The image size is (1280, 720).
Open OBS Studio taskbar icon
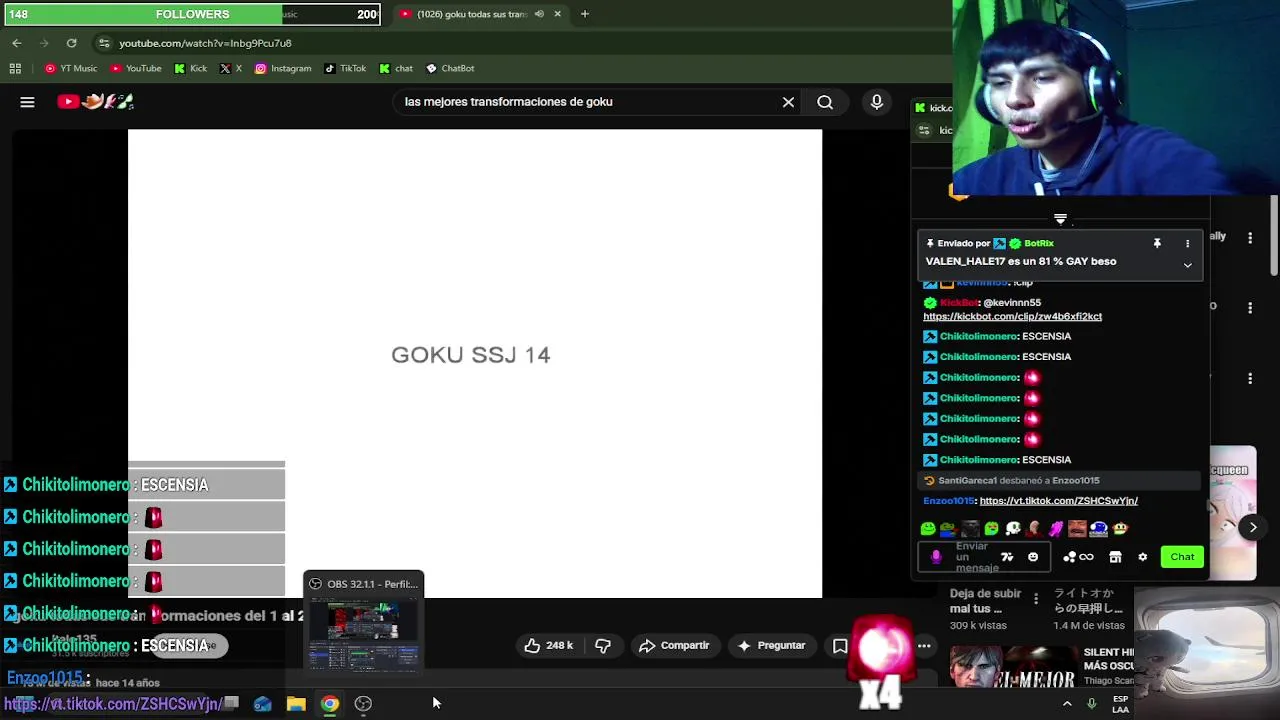pyautogui.click(x=363, y=704)
